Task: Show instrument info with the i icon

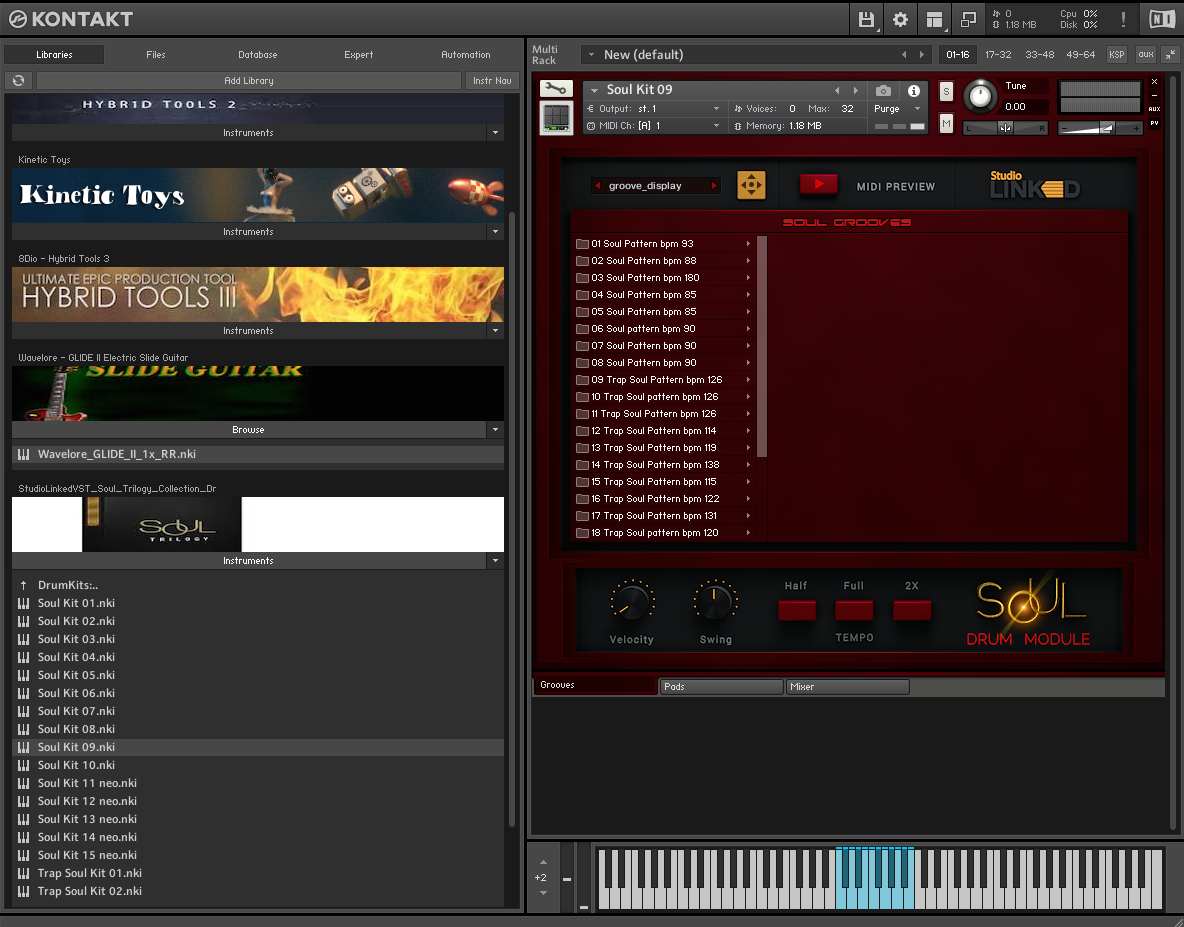Action: click(914, 91)
